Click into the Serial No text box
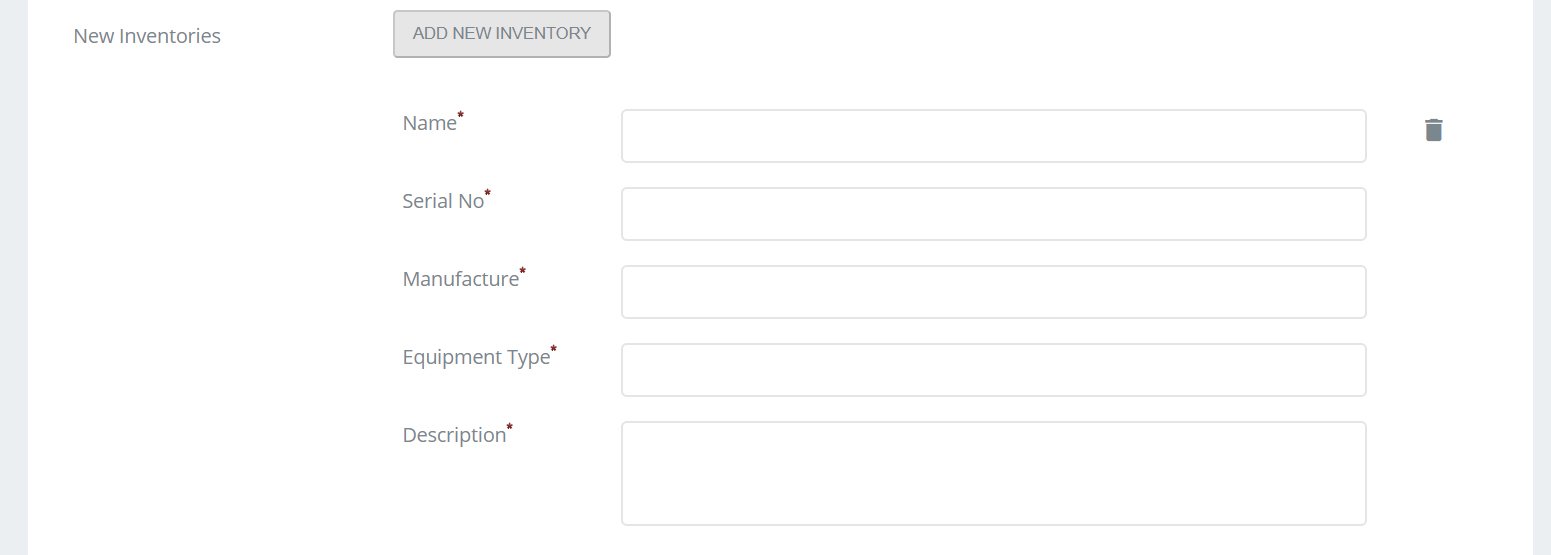Viewport: 1551px width, 555px height. point(993,214)
